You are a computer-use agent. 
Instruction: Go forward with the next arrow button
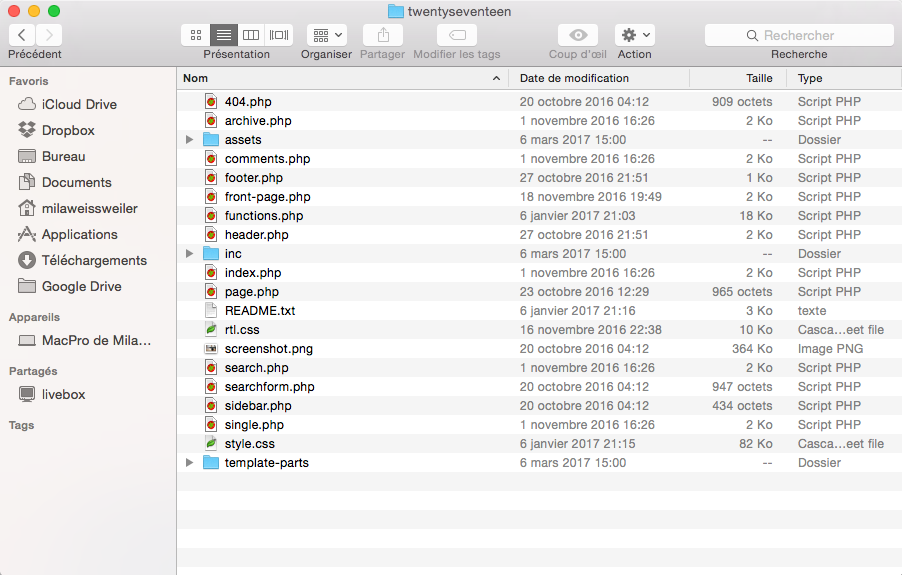49,35
